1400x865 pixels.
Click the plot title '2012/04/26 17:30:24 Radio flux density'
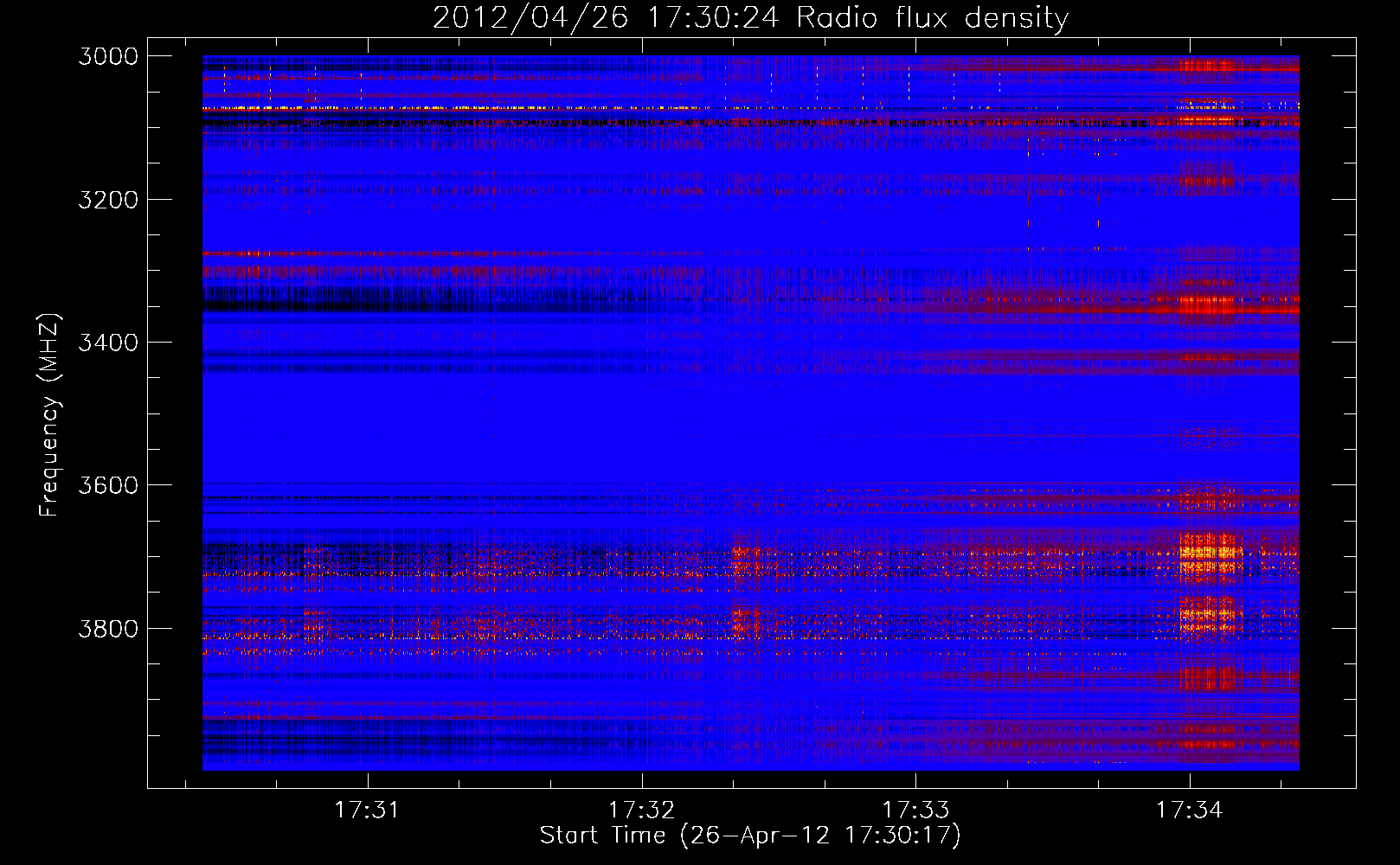[x=750, y=17]
